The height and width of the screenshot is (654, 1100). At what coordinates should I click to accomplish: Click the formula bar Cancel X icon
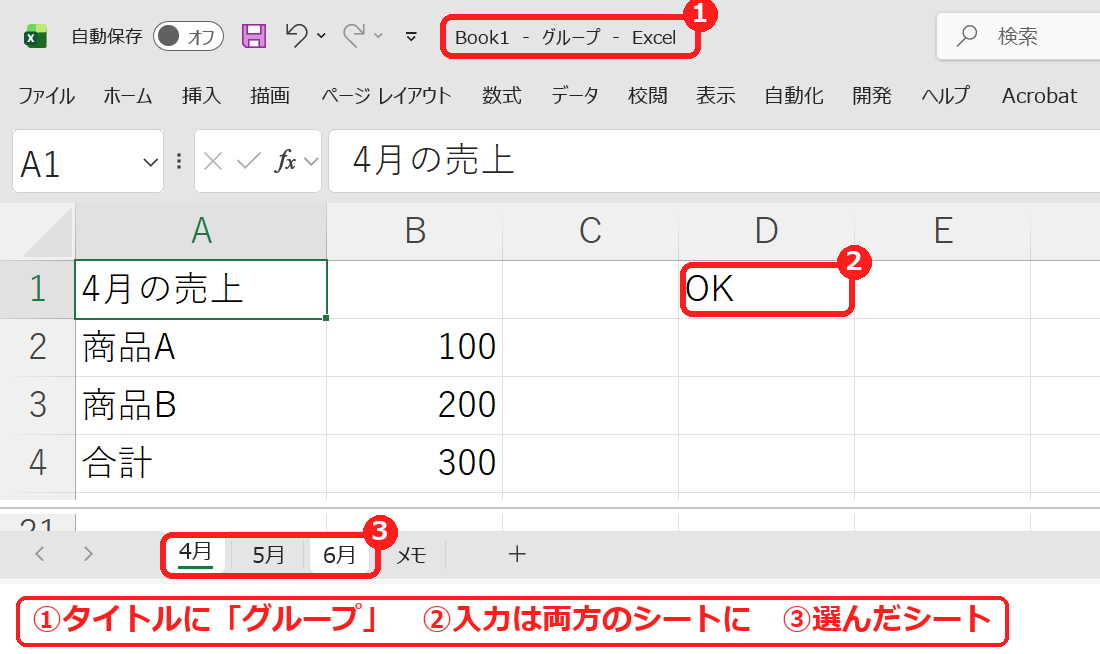[213, 162]
